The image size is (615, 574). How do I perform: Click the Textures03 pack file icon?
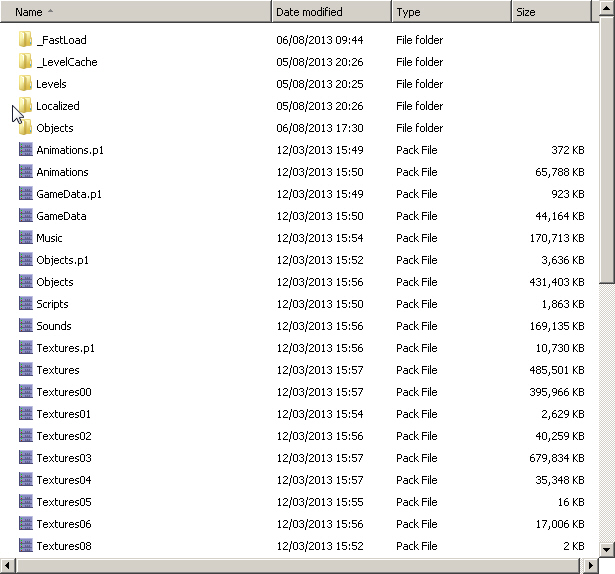click(25, 457)
